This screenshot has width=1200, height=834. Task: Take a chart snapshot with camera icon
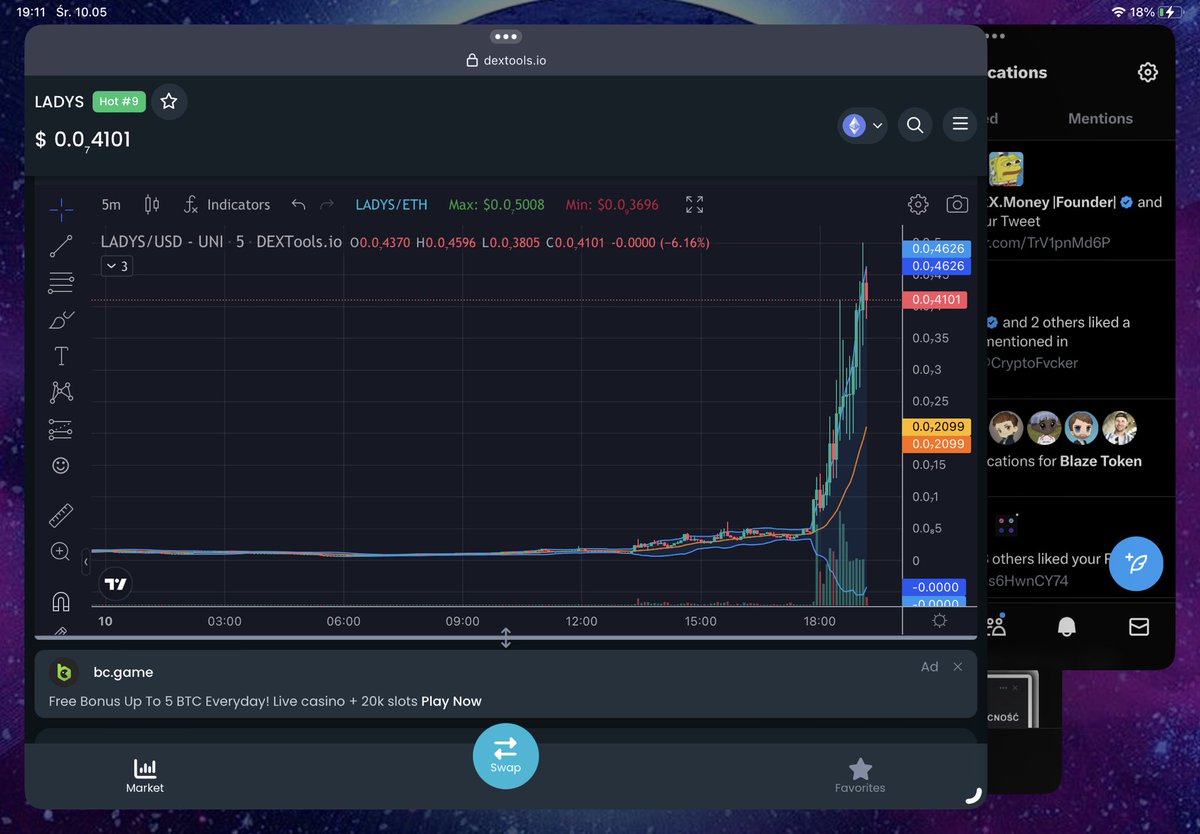click(x=957, y=204)
